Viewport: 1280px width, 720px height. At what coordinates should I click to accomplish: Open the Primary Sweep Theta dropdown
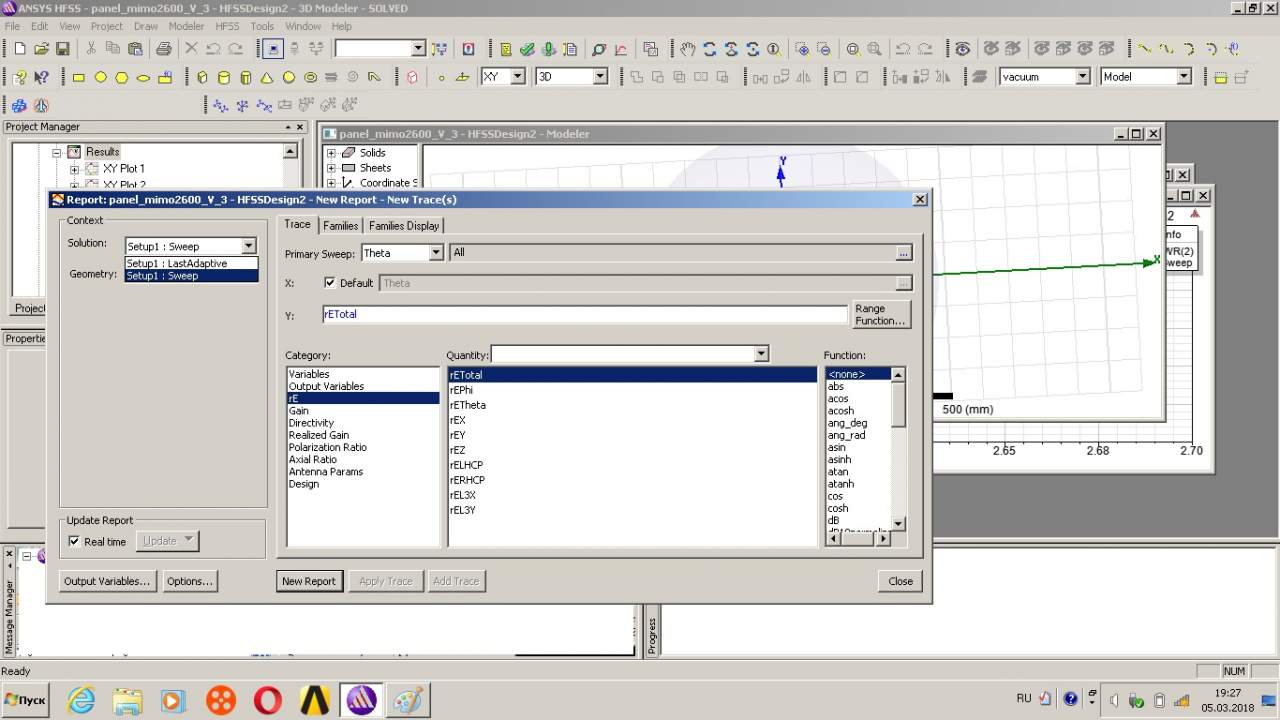click(436, 253)
